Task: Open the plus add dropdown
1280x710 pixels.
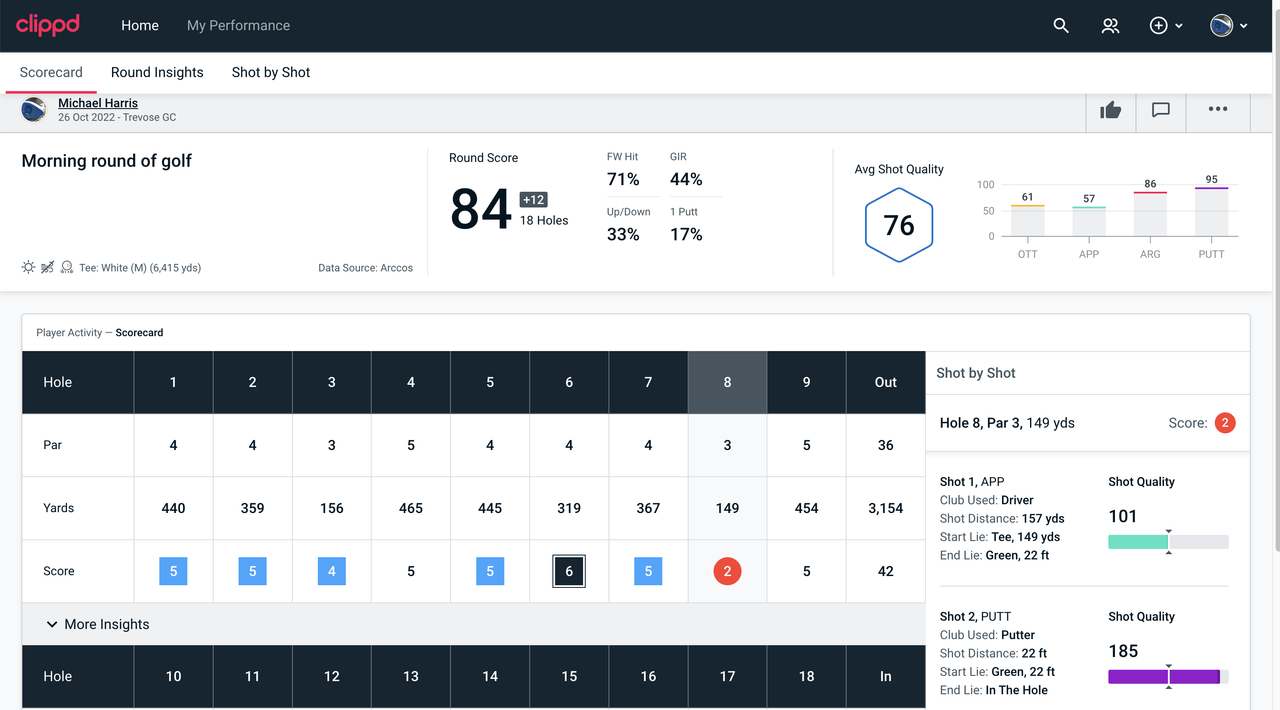Action: pos(1166,26)
